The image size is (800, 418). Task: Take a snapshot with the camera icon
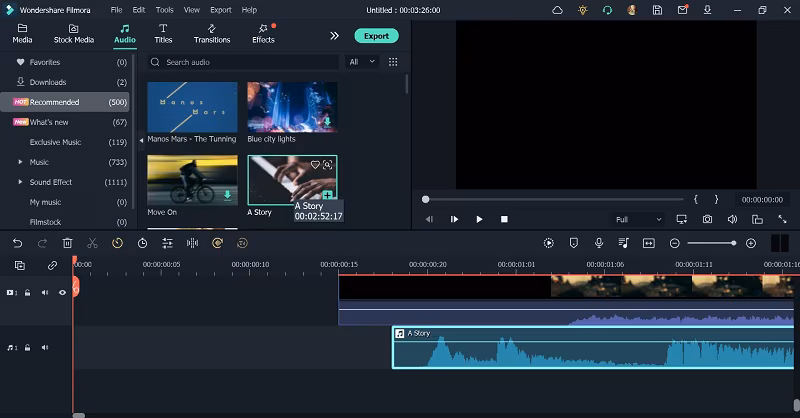pyautogui.click(x=707, y=219)
